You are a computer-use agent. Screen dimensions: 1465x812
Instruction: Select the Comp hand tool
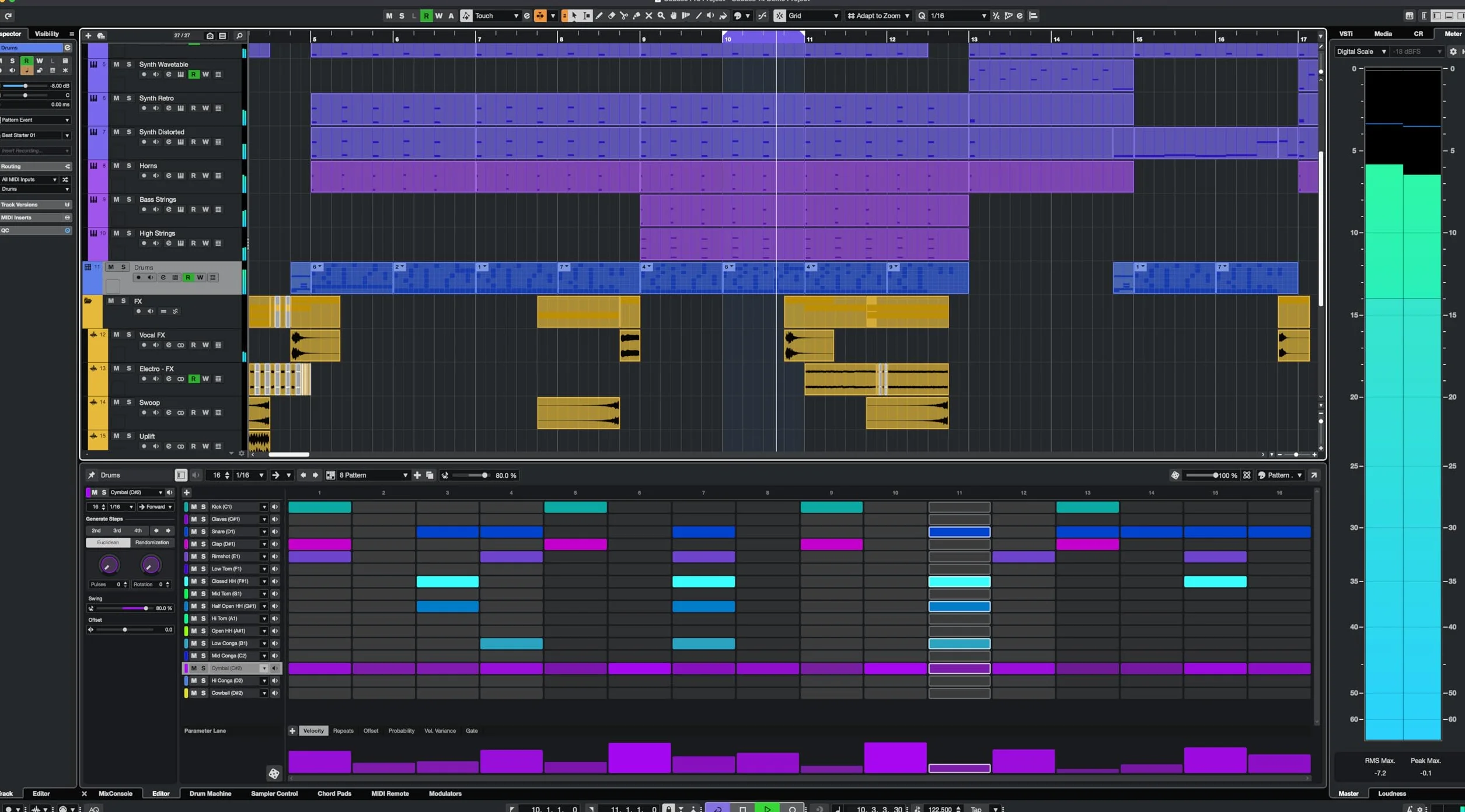(x=674, y=16)
